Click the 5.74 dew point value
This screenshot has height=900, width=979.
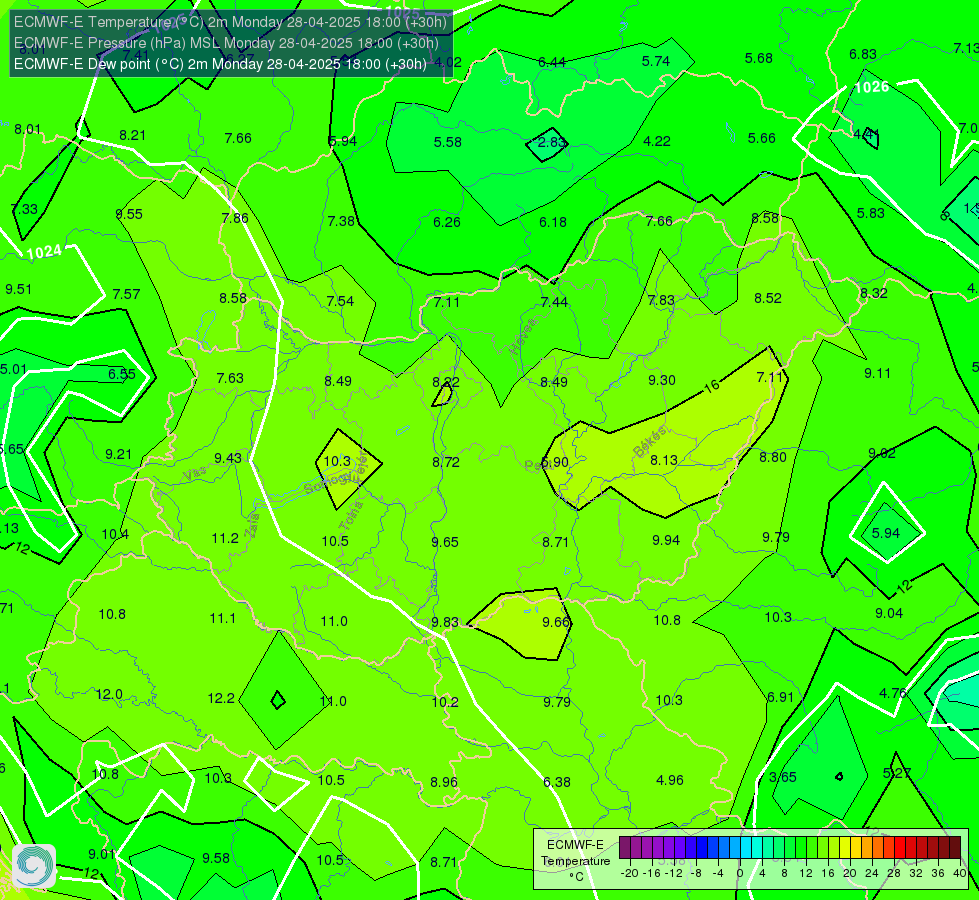656,61
